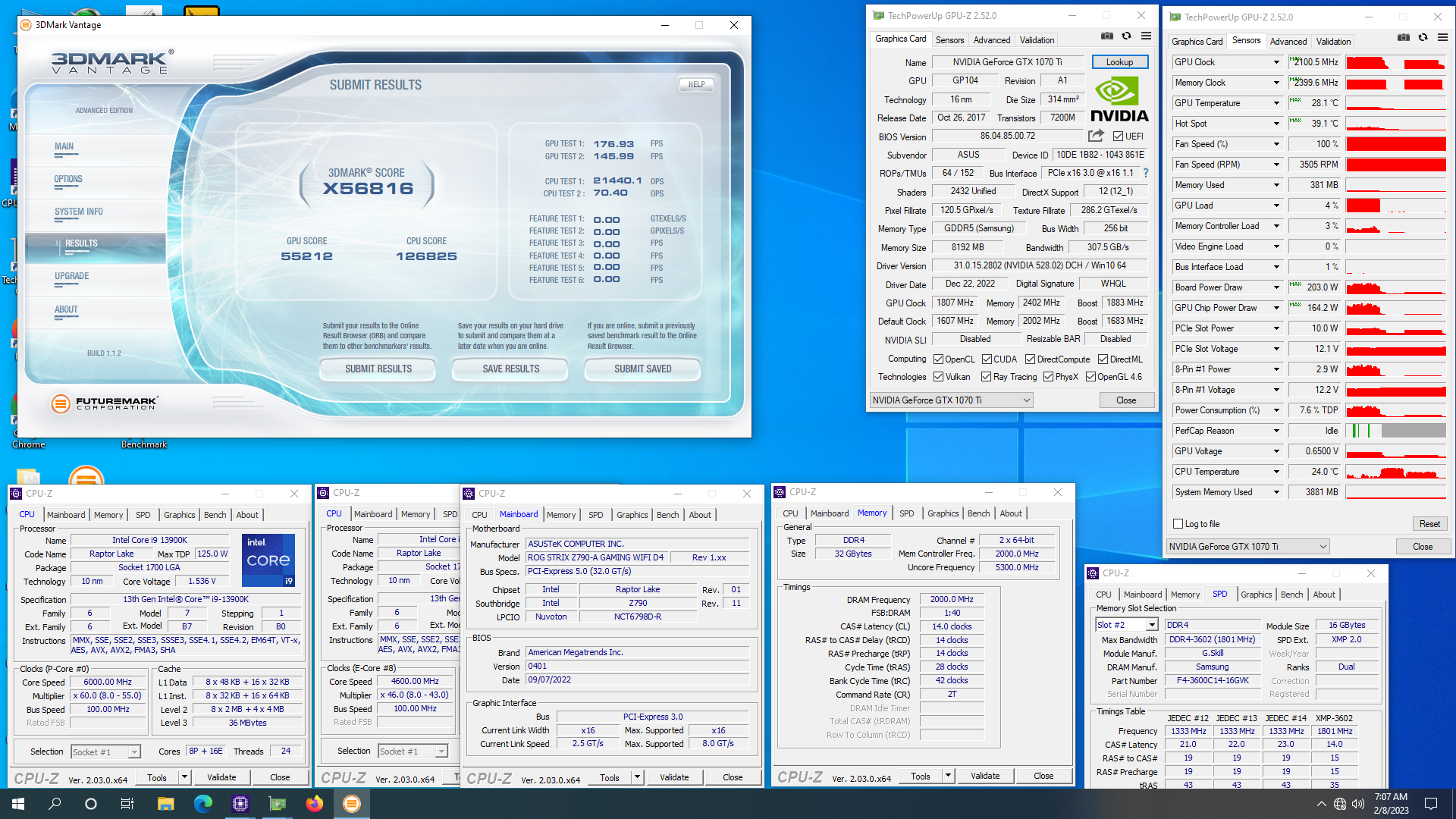Toggle the Ray Tracing checkbox
This screenshot has width=1456, height=819.
pos(986,377)
